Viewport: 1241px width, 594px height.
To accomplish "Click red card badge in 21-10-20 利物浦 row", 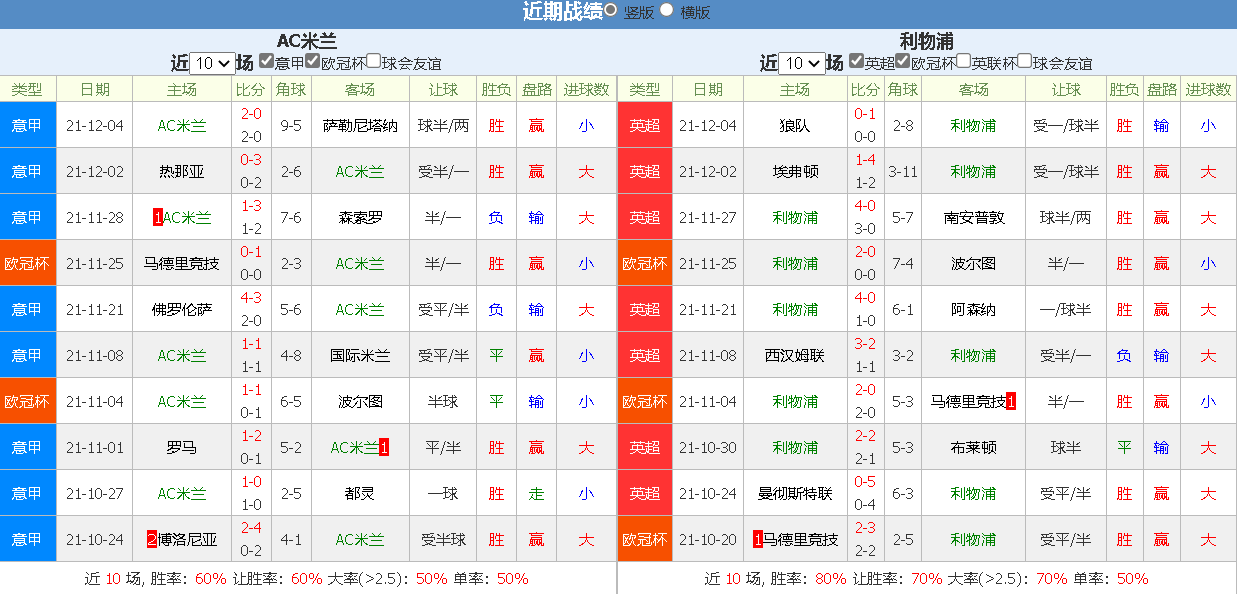I will tap(758, 539).
